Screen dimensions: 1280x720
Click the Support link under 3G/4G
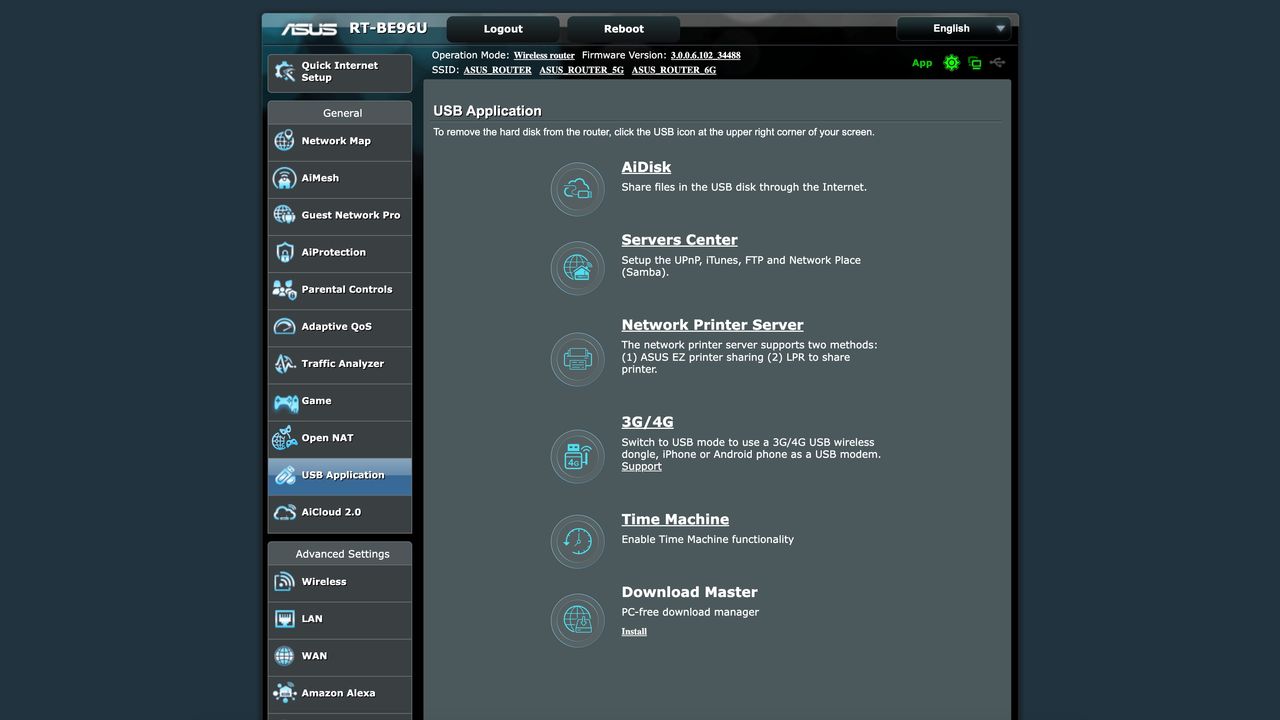[641, 467]
